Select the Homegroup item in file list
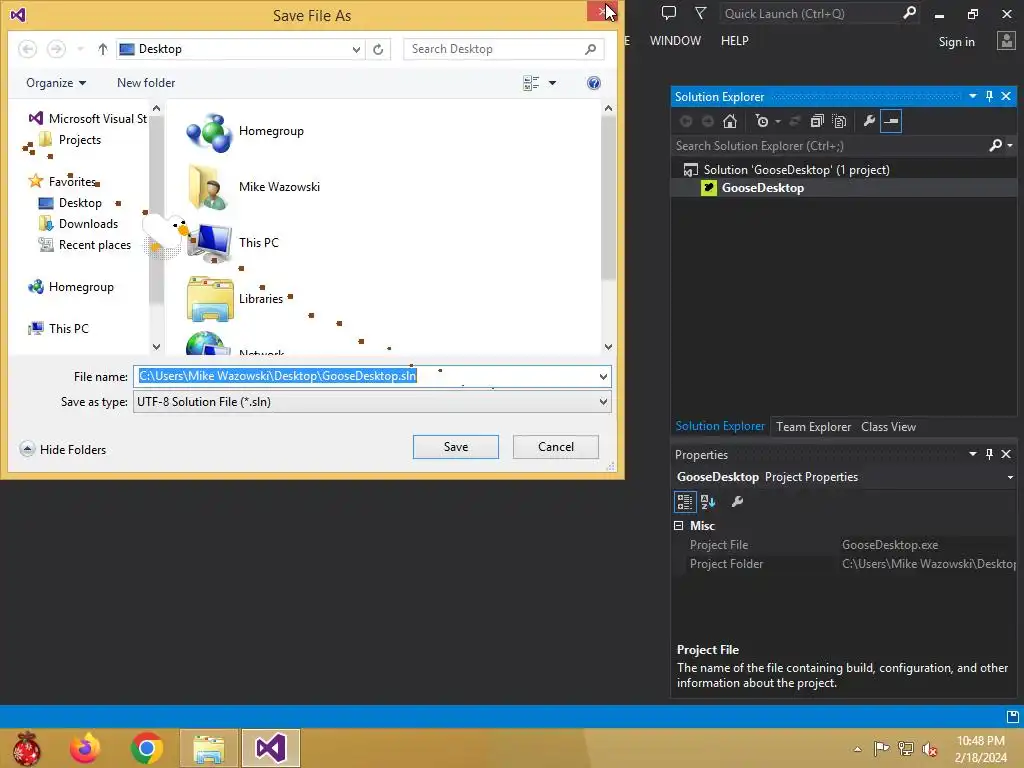 coord(271,131)
